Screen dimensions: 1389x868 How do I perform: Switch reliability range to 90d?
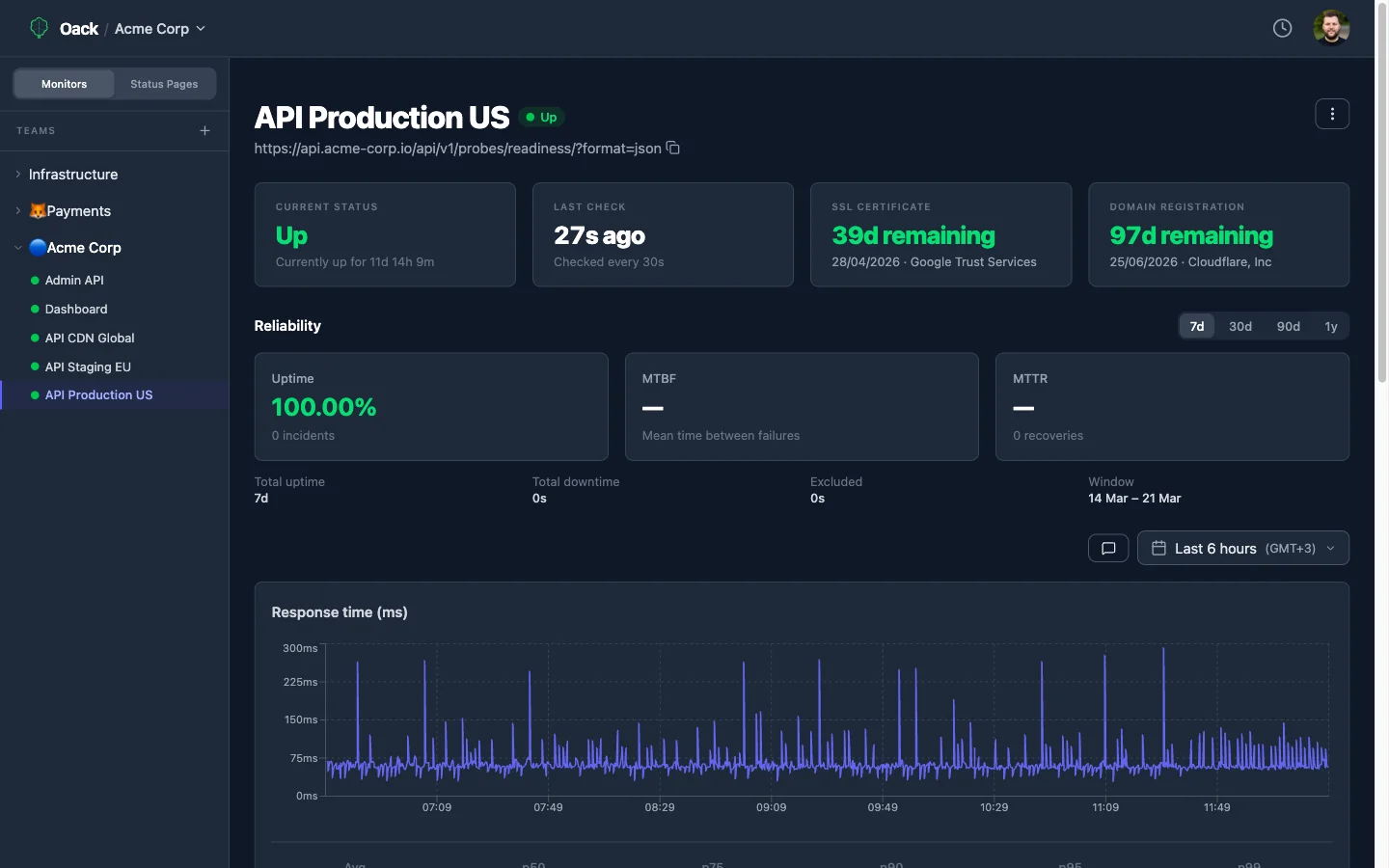click(x=1288, y=326)
